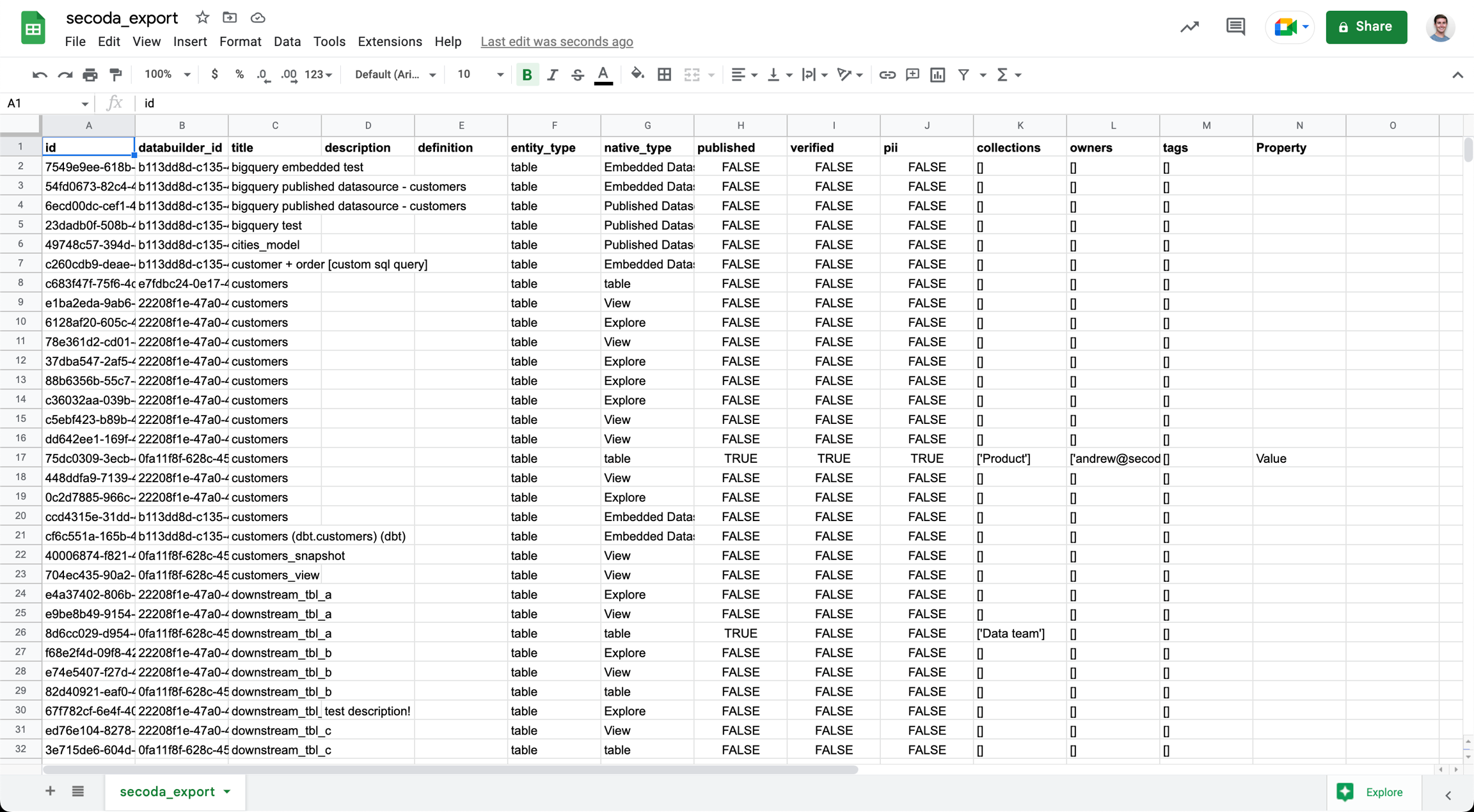This screenshot has width=1474, height=812.
Task: Click the print icon
Action: click(90, 75)
